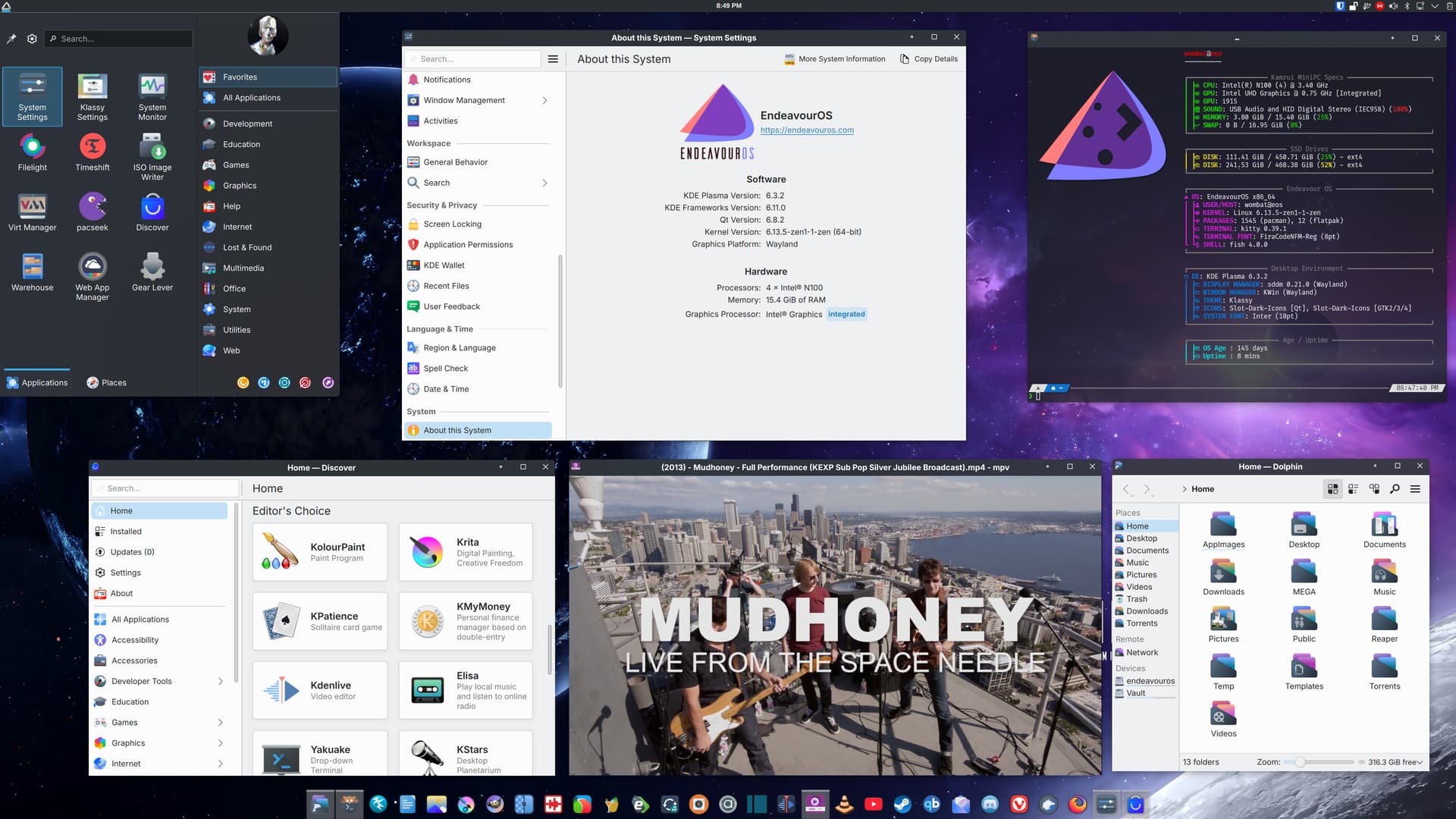The width and height of the screenshot is (1456, 819).
Task: Expand Developer Tools category in Discover
Action: pyautogui.click(x=220, y=682)
